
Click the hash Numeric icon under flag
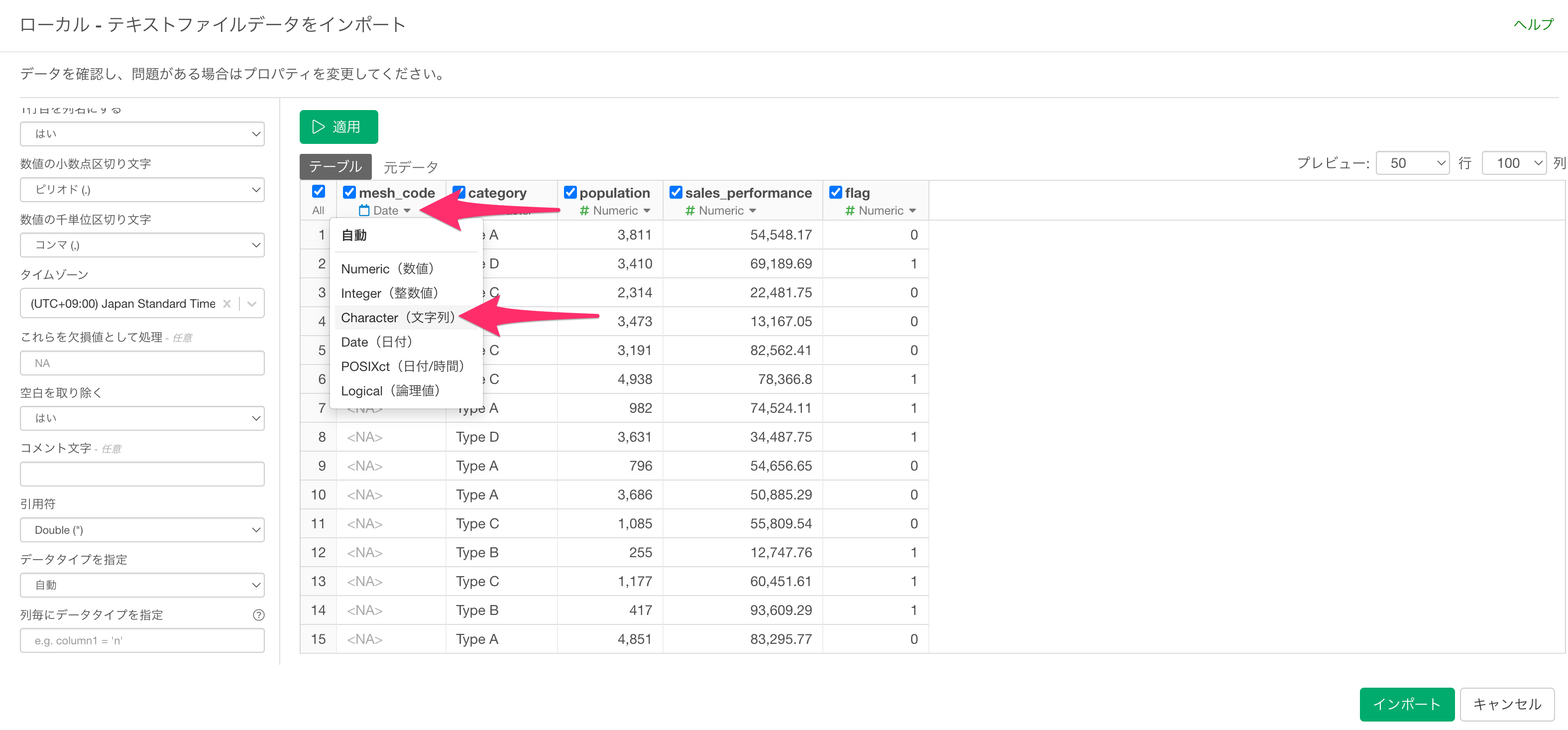tap(850, 211)
